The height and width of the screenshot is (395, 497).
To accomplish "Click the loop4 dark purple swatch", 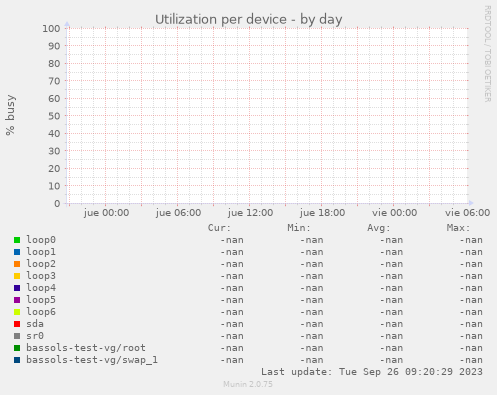I will pyautogui.click(x=17, y=288).
